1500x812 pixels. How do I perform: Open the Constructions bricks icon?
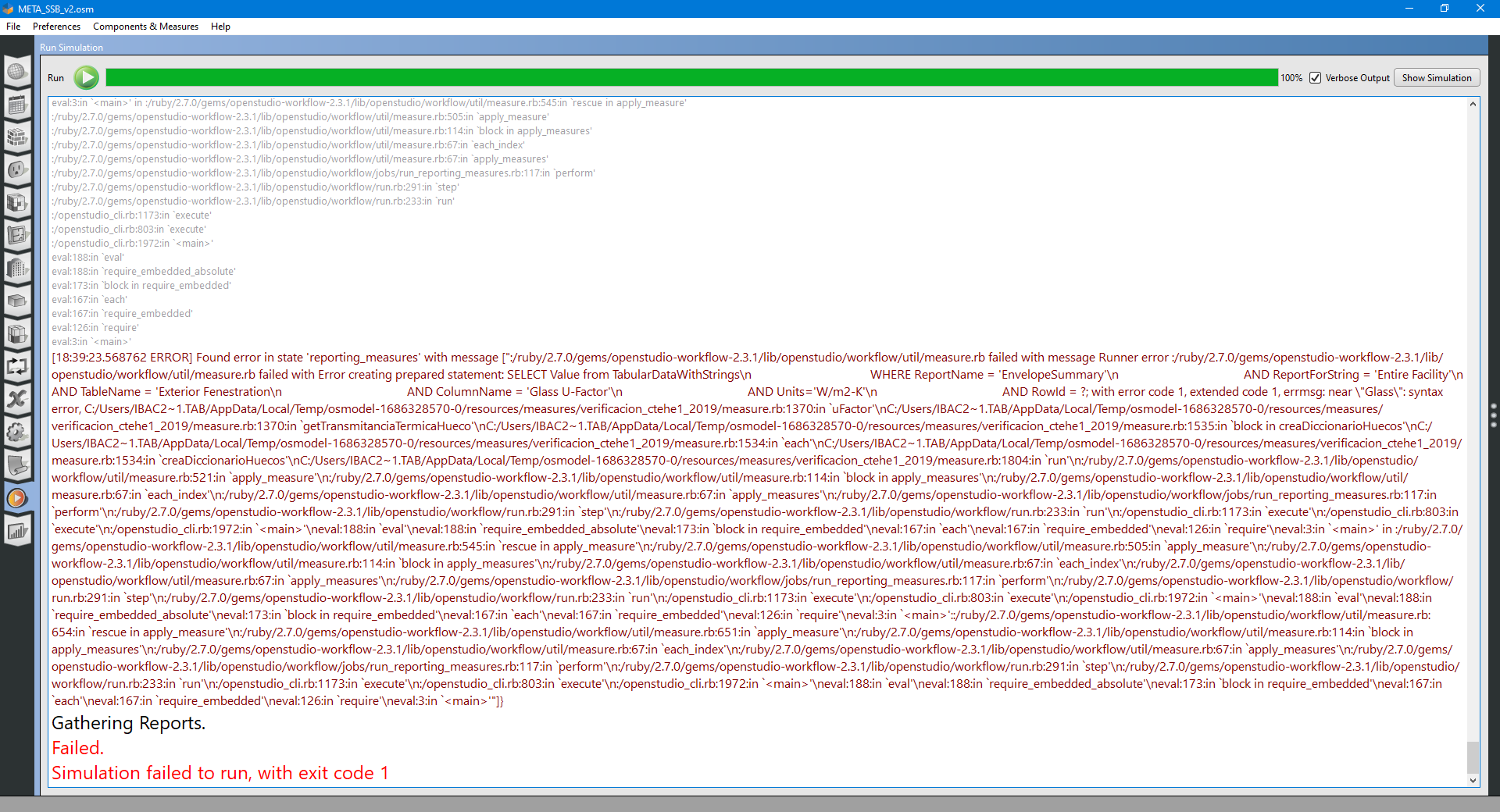click(17, 137)
